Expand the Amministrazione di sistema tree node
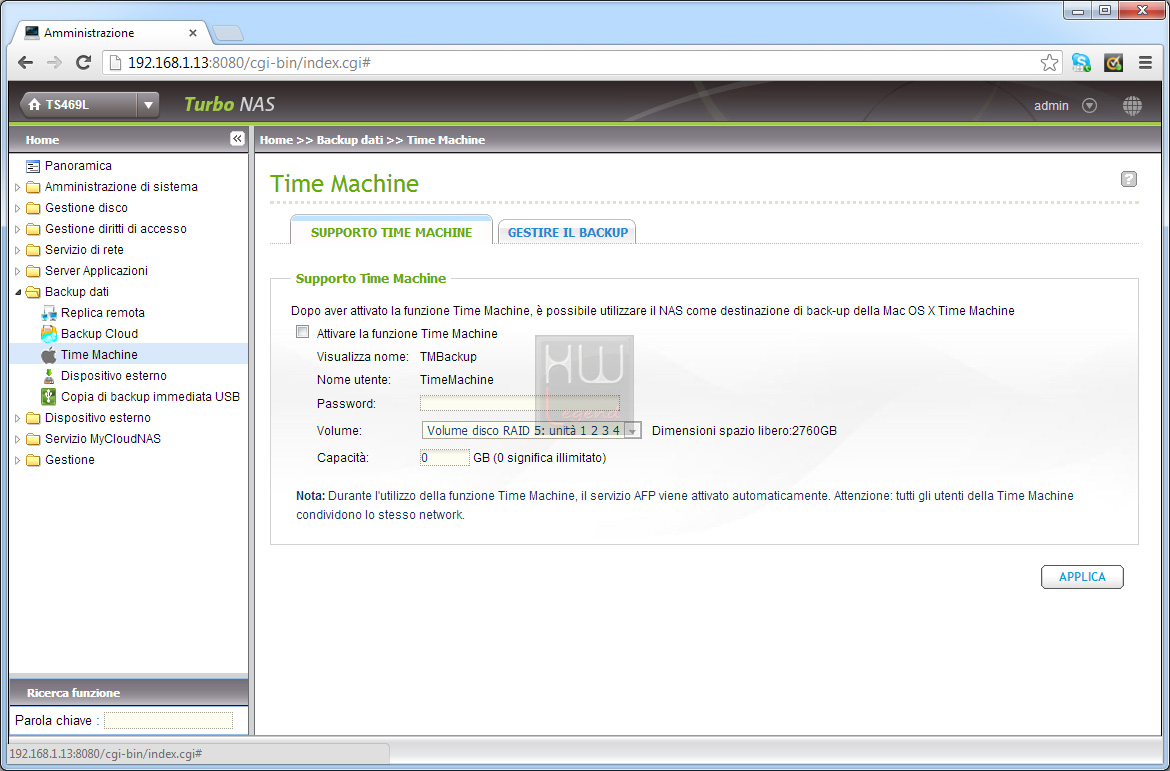 pyautogui.click(x=18, y=187)
